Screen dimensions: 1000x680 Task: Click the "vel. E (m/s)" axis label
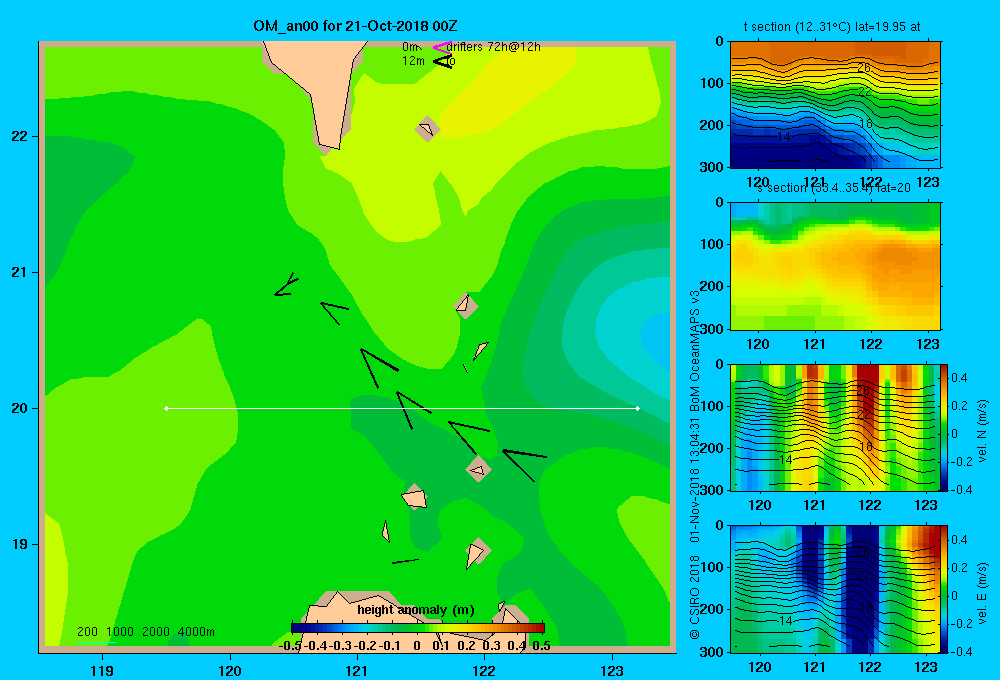[x=983, y=592]
